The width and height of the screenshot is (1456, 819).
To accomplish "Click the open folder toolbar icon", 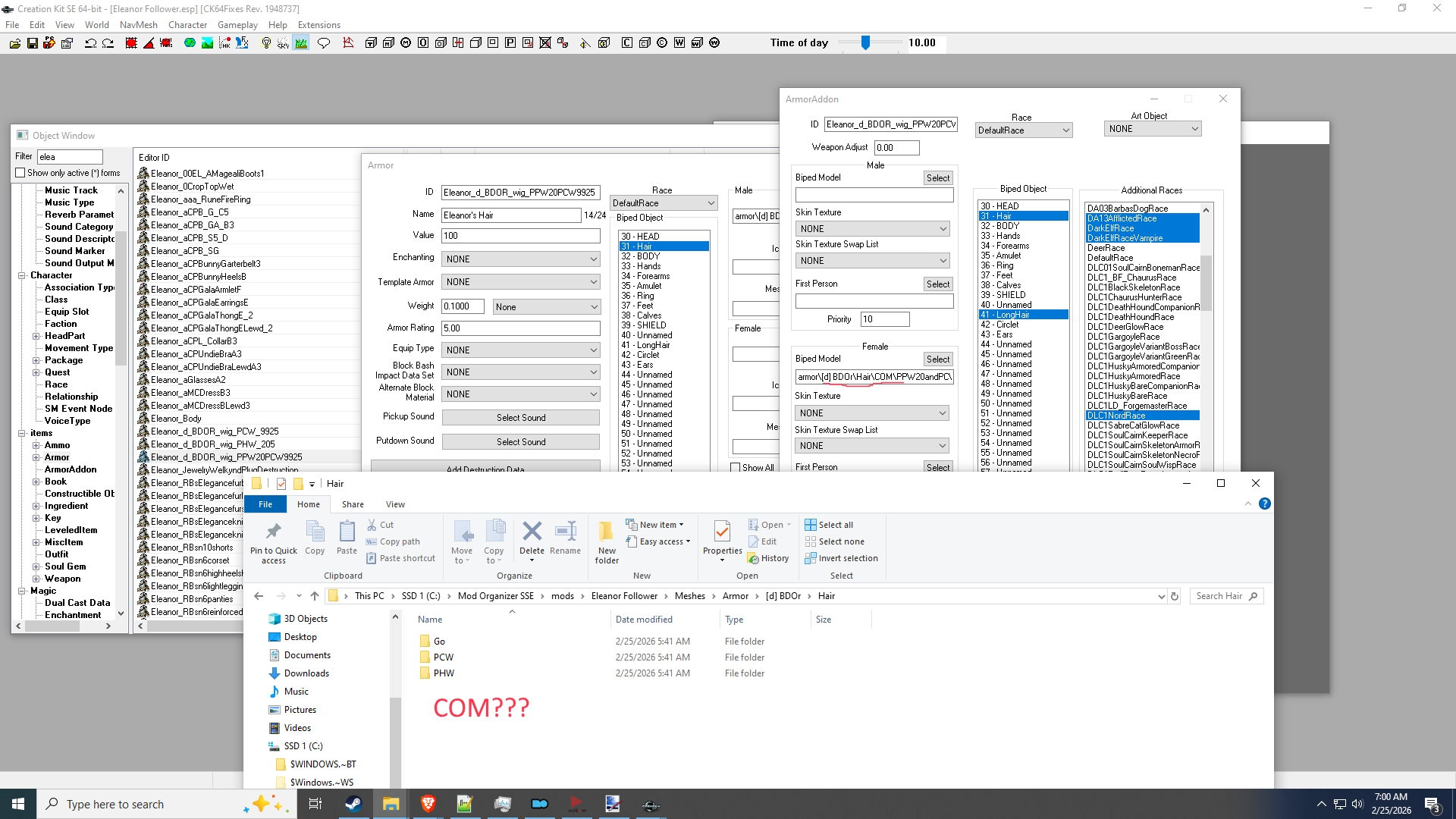I will [x=14, y=43].
